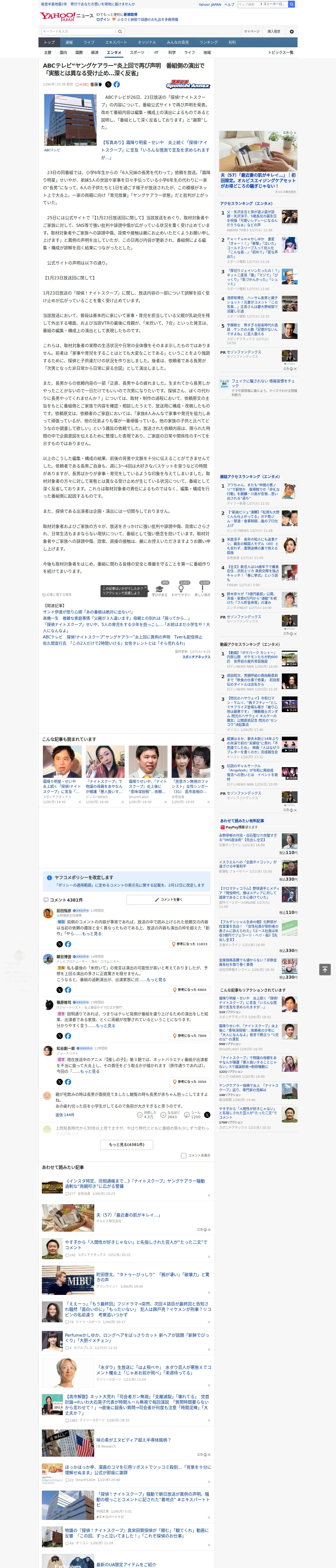Expand 鎮目博道's comment with もっと見る
The height and width of the screenshot is (1568, 336).
[156, 980]
